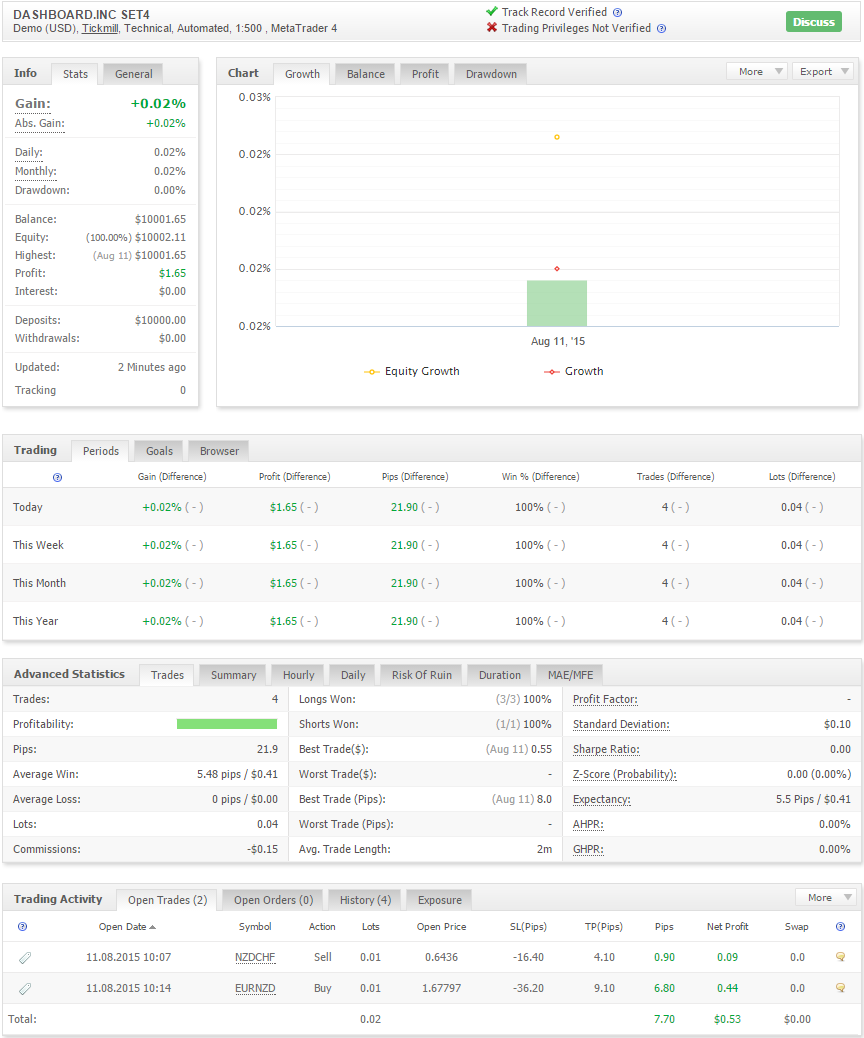864x1038 pixels.
Task: Select the Profit chart tab
Action: (x=425, y=74)
